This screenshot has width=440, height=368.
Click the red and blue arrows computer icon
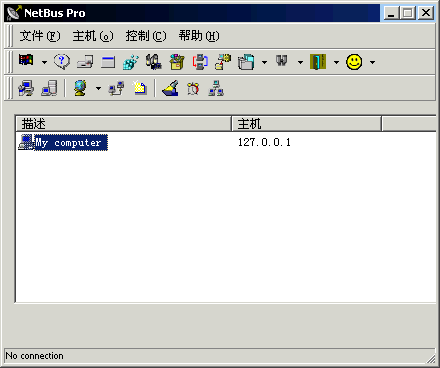coord(200,62)
